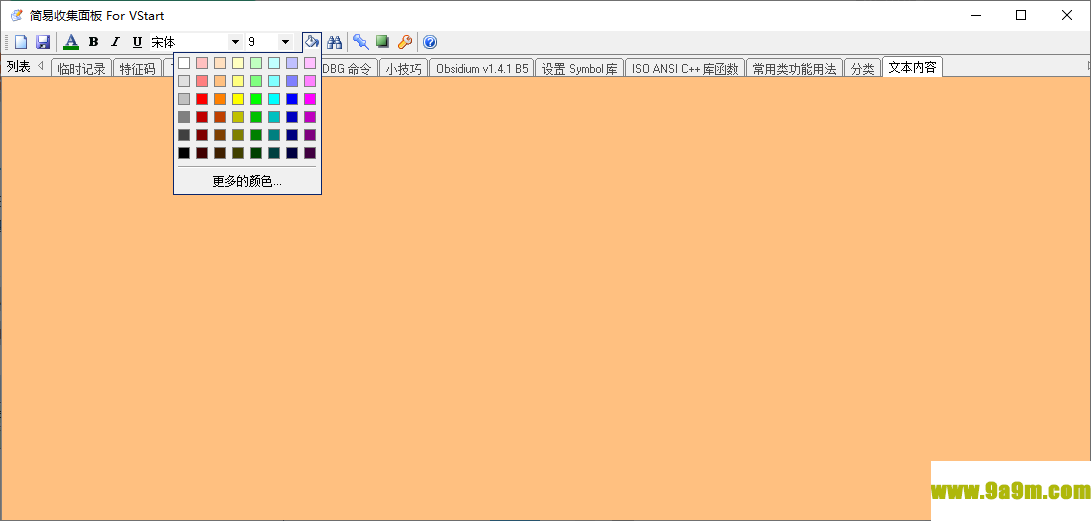The height and width of the screenshot is (521, 1091).
Task: Toggle underline formatting
Action: (137, 42)
